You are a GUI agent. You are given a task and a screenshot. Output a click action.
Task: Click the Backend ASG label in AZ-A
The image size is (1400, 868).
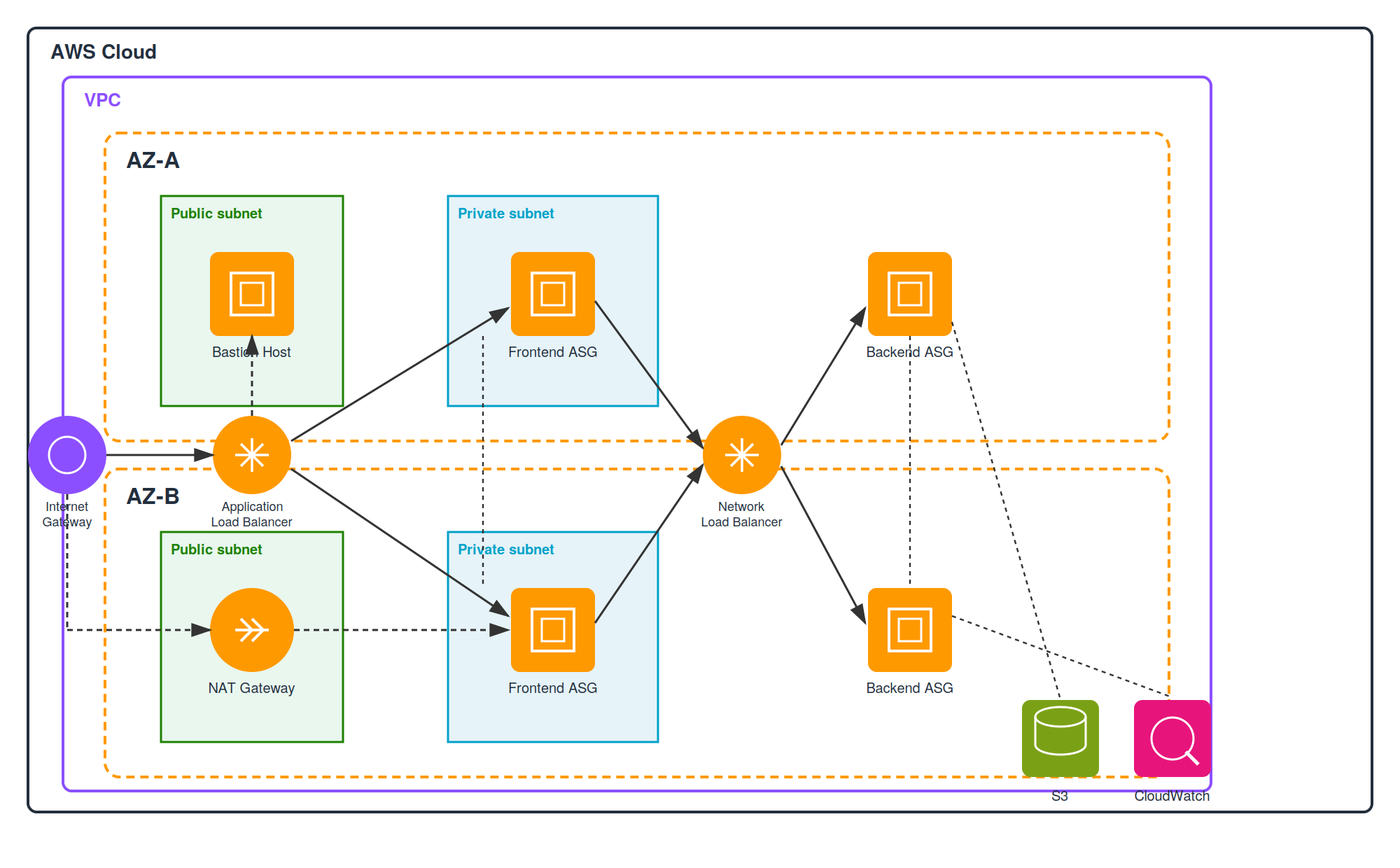pyautogui.click(x=910, y=352)
